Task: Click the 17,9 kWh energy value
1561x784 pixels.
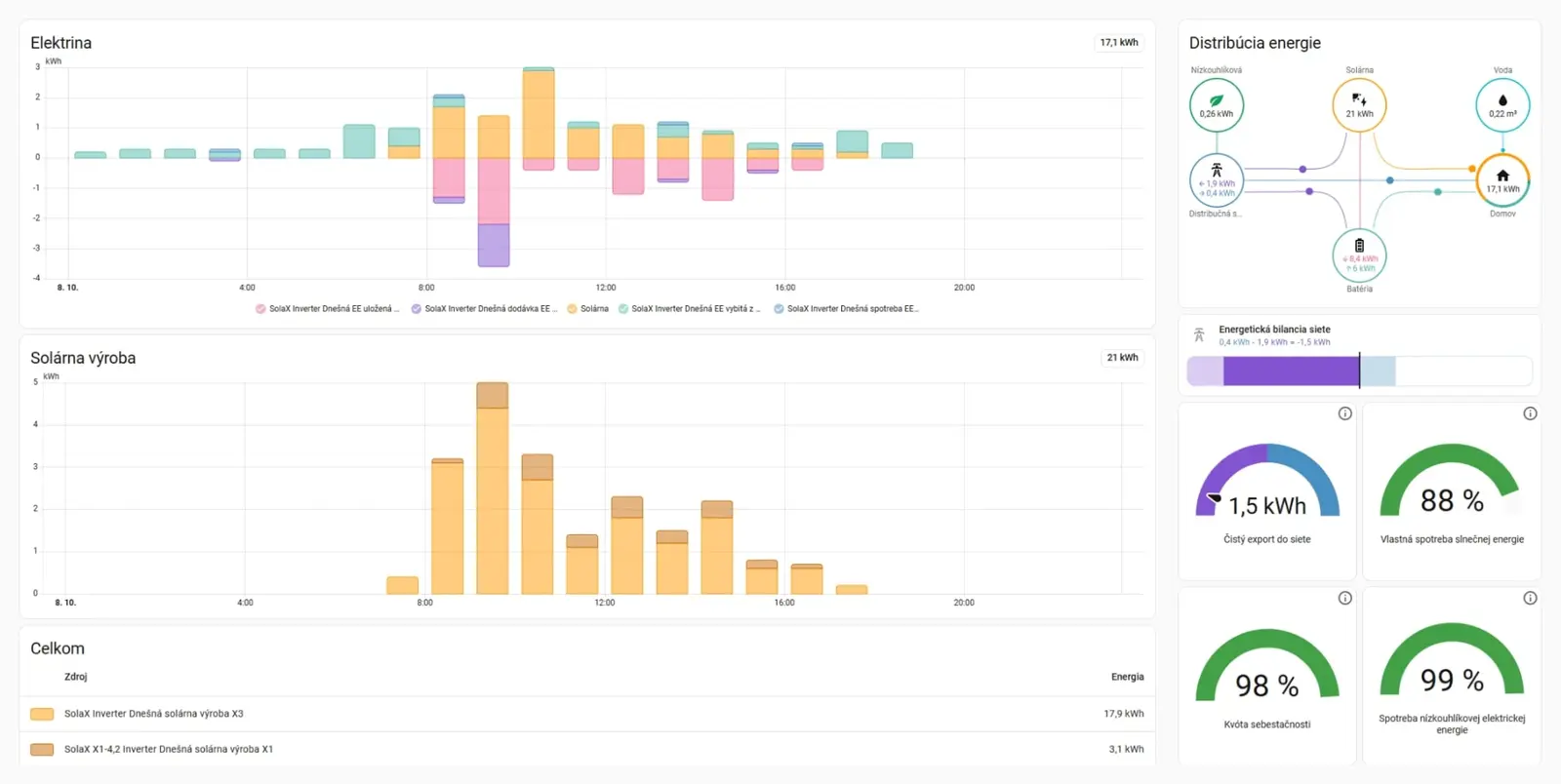Action: 1124,714
